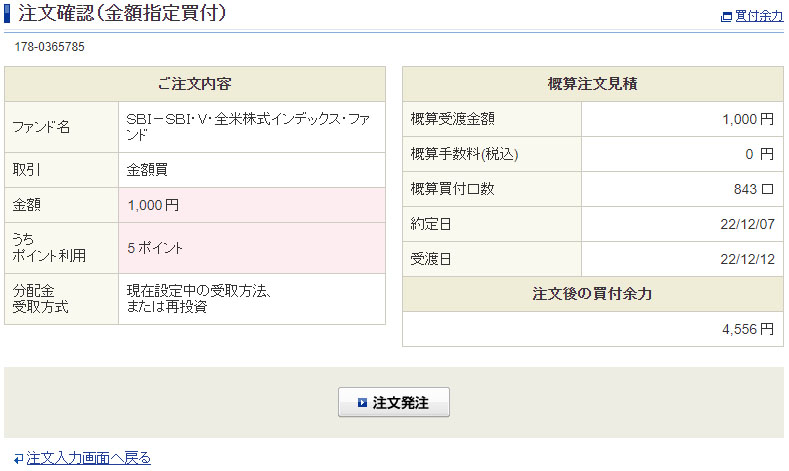Click the return arrow icon before 注文入力画面へ戻る
The height and width of the screenshot is (471, 789).
[x=18, y=458]
